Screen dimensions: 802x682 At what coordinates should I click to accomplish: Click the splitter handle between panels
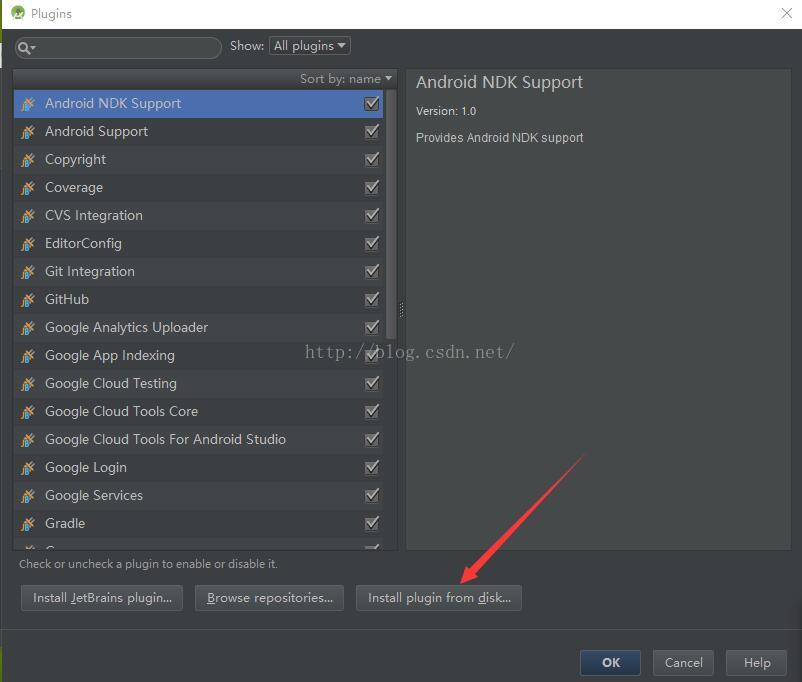coord(402,310)
